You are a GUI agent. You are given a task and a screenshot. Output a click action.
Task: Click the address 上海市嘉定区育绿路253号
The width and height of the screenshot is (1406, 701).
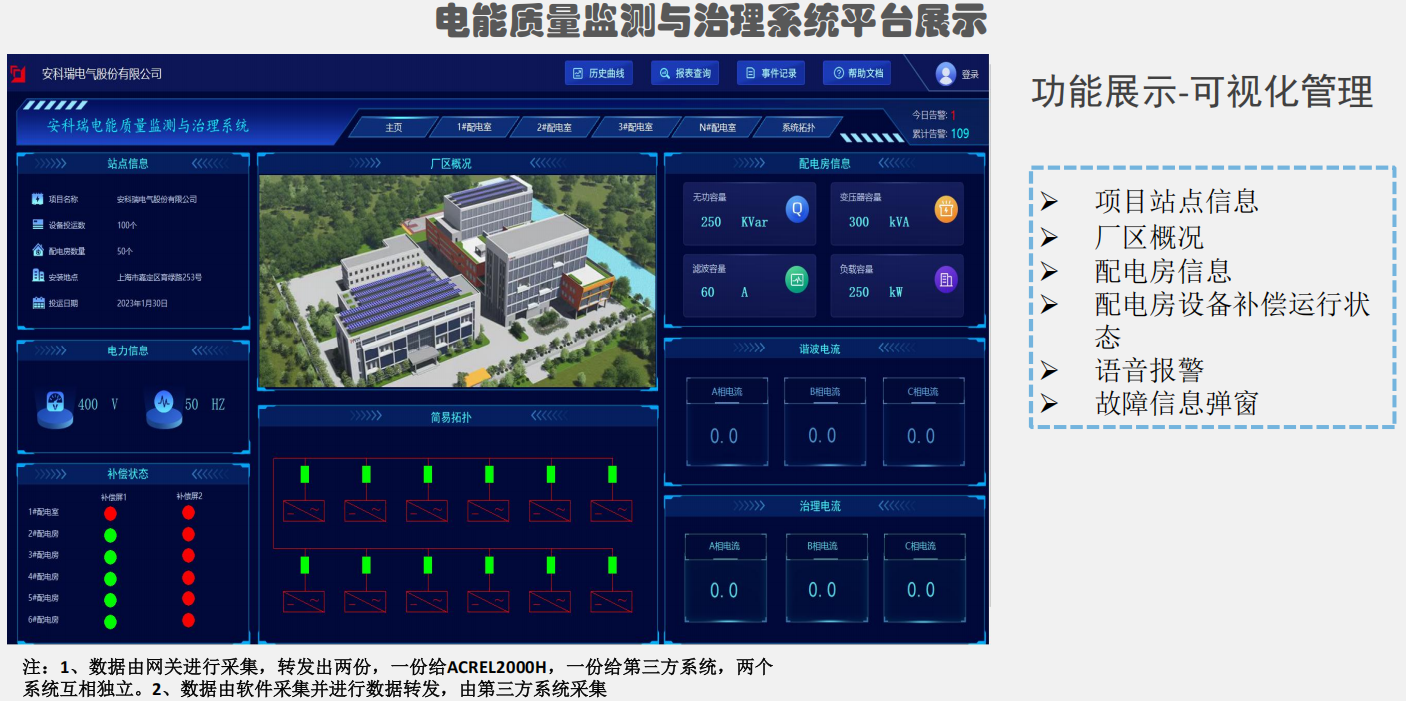click(159, 277)
